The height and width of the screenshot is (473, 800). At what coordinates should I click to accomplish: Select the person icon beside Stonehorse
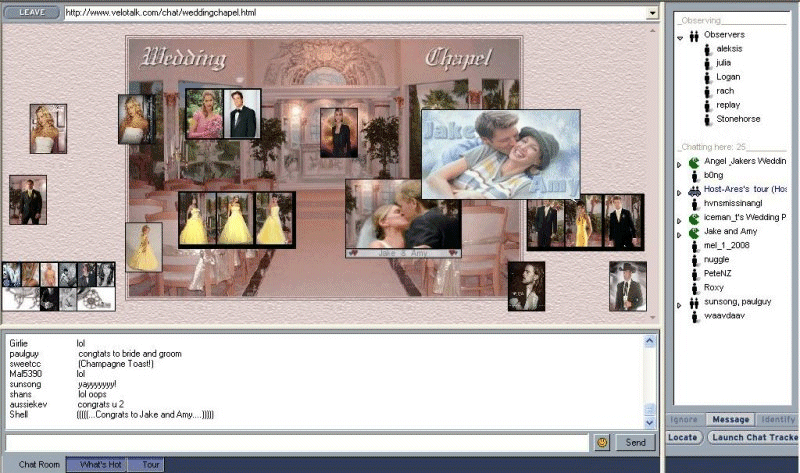click(x=707, y=119)
